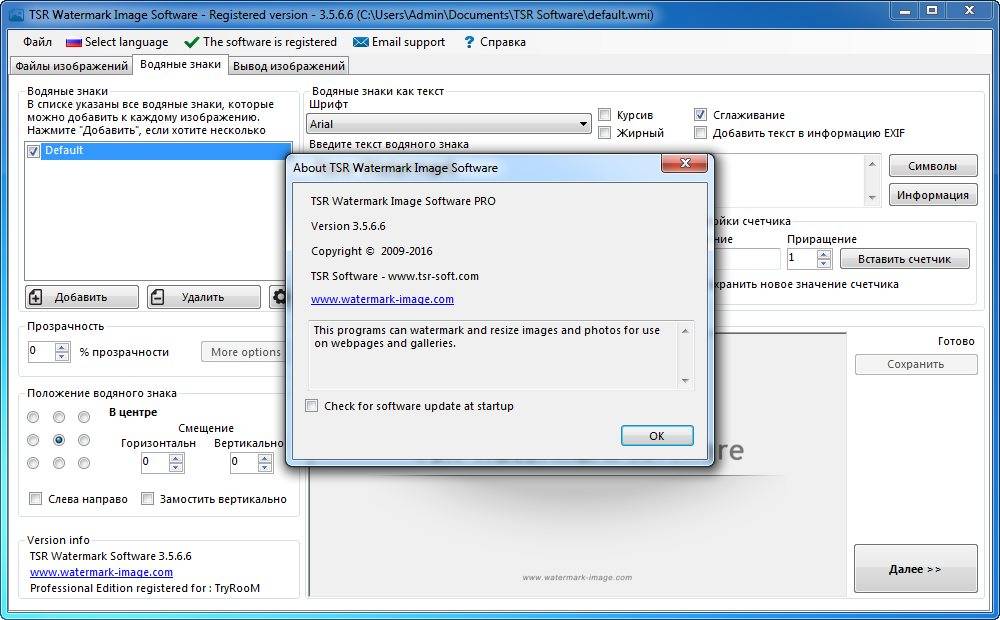Viewport: 1000px width, 620px height.
Task: Click OK in the About dialog
Action: coord(657,436)
